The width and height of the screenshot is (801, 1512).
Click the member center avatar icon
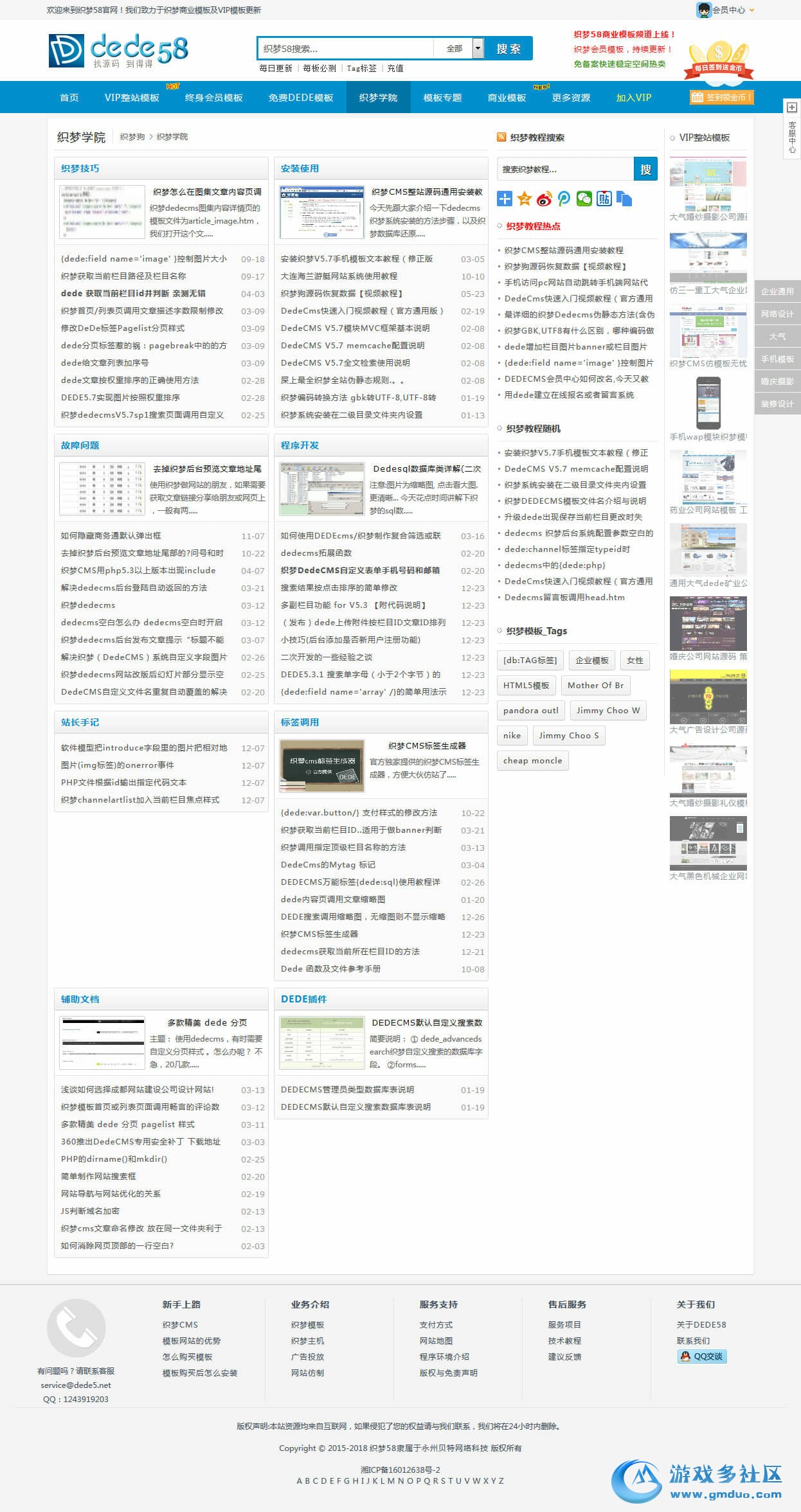pyautogui.click(x=704, y=10)
